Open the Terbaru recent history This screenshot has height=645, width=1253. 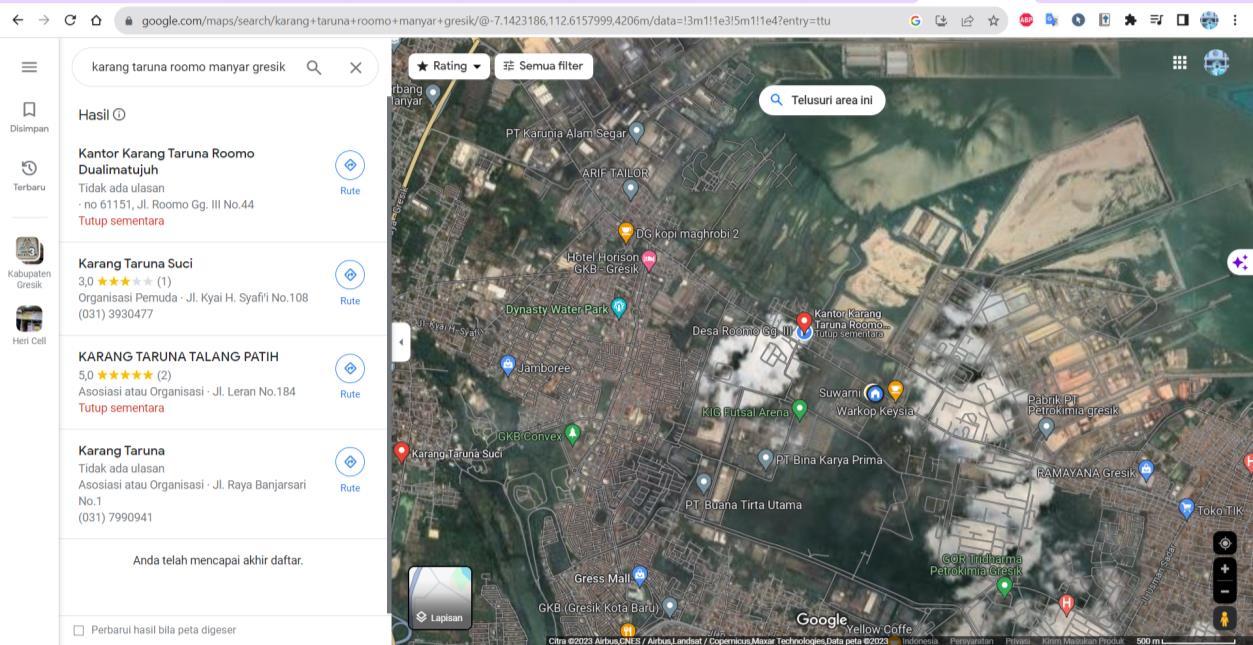click(29, 174)
